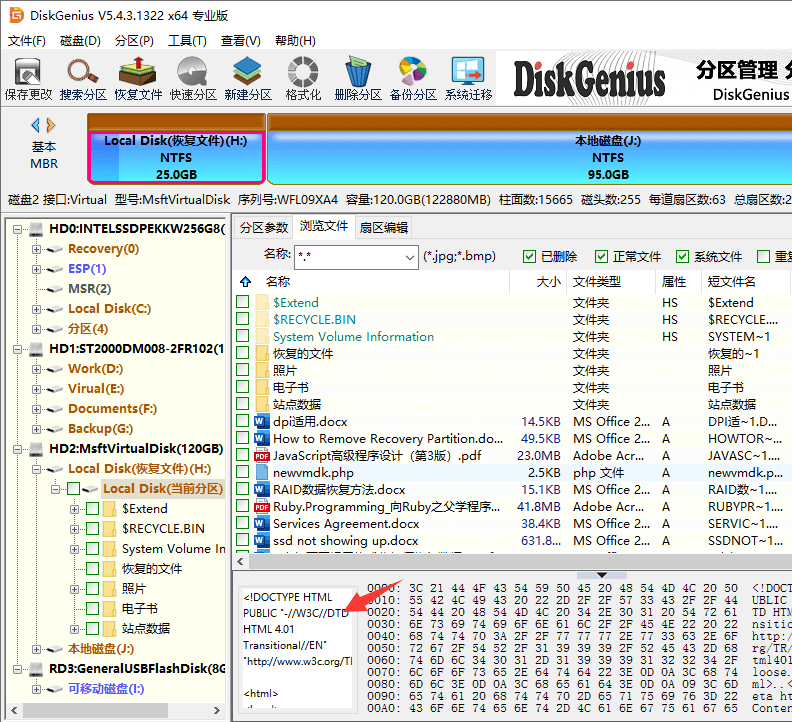Check the tree checkbox for 电子书
The image size is (792, 722).
tap(92, 608)
